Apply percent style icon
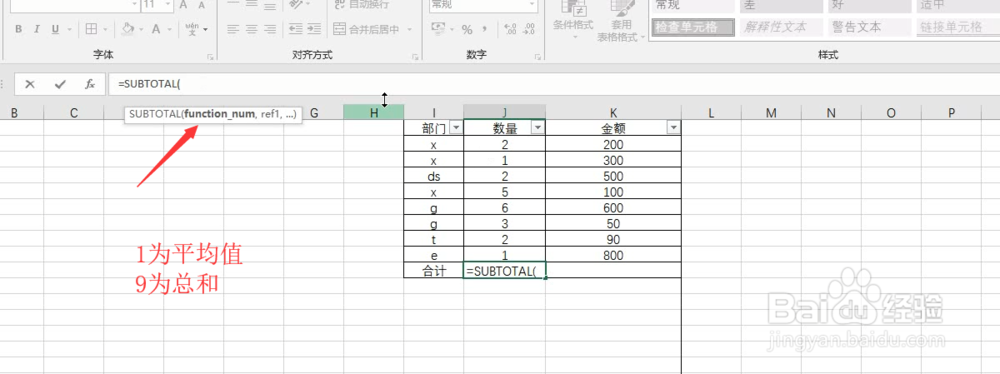1000x374 pixels. tap(467, 29)
